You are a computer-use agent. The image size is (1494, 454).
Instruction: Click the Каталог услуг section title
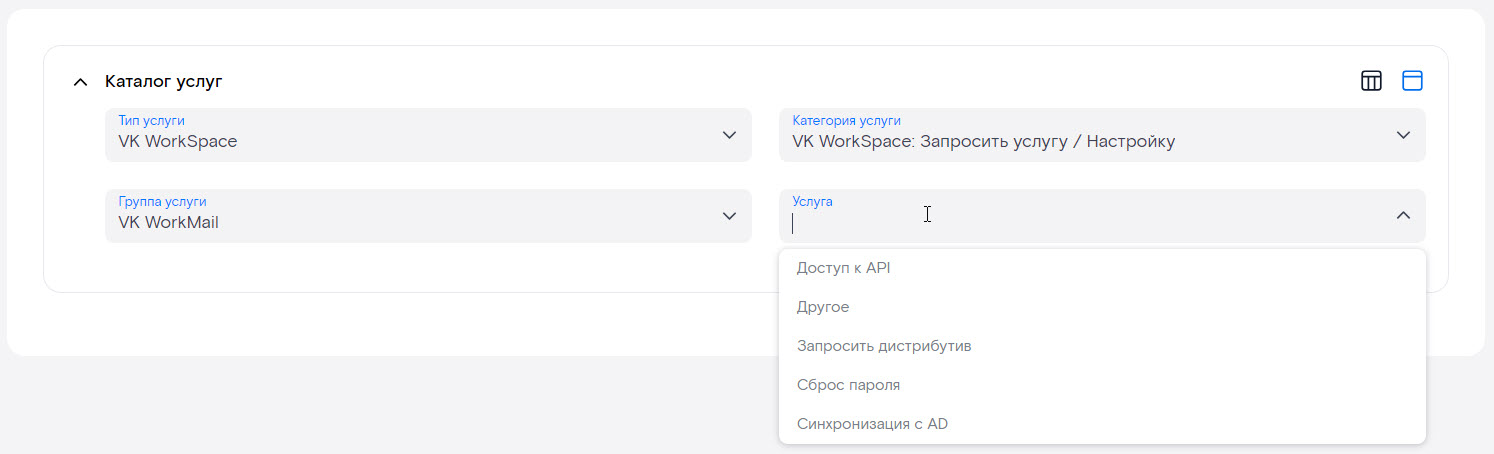[x=163, y=82]
